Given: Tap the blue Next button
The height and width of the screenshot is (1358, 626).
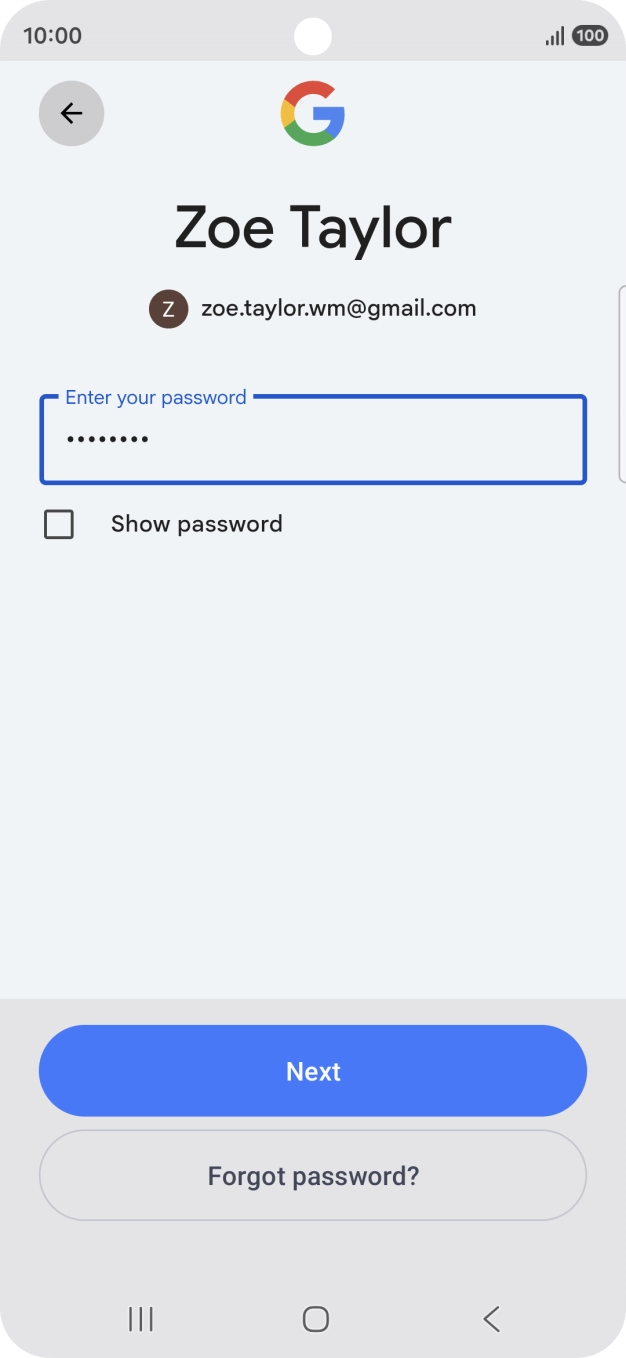Looking at the screenshot, I should [313, 1071].
